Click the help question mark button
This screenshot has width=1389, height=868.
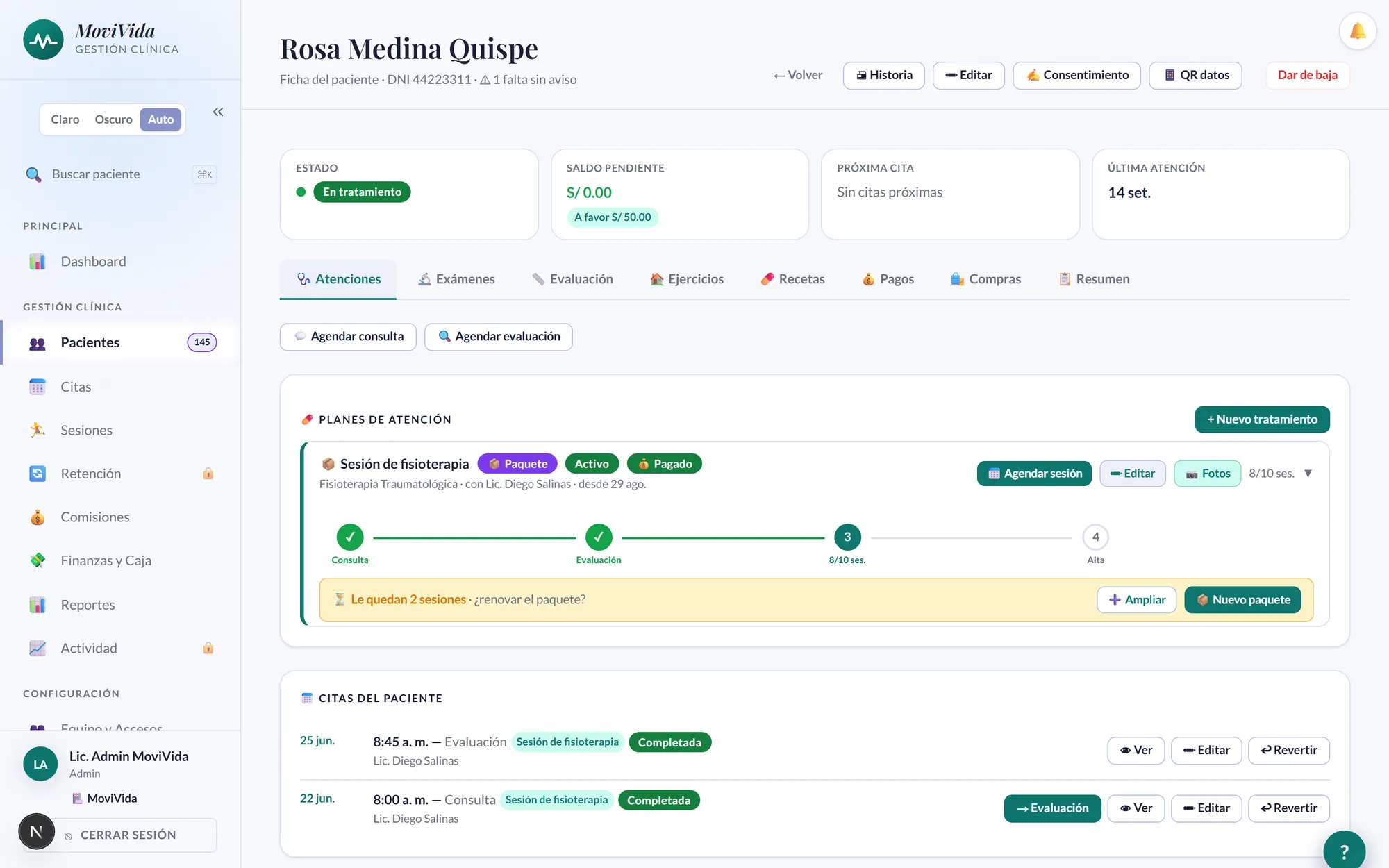pyautogui.click(x=1344, y=850)
